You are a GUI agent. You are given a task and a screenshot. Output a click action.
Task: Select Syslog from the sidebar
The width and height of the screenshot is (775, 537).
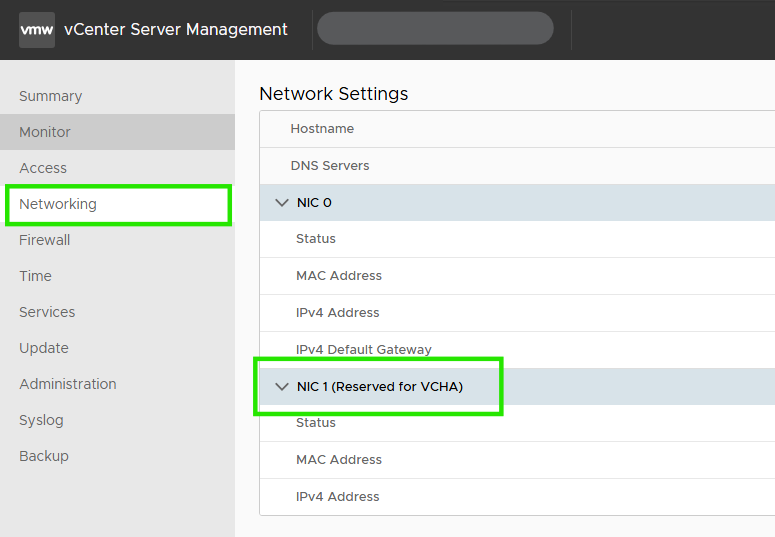pos(41,420)
